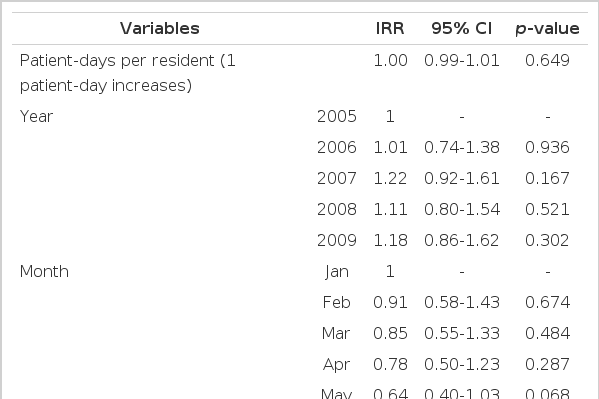Screen dimensions: 599x399
Task: Click the confidence interval 0.74-1.38
Action: 461,148
